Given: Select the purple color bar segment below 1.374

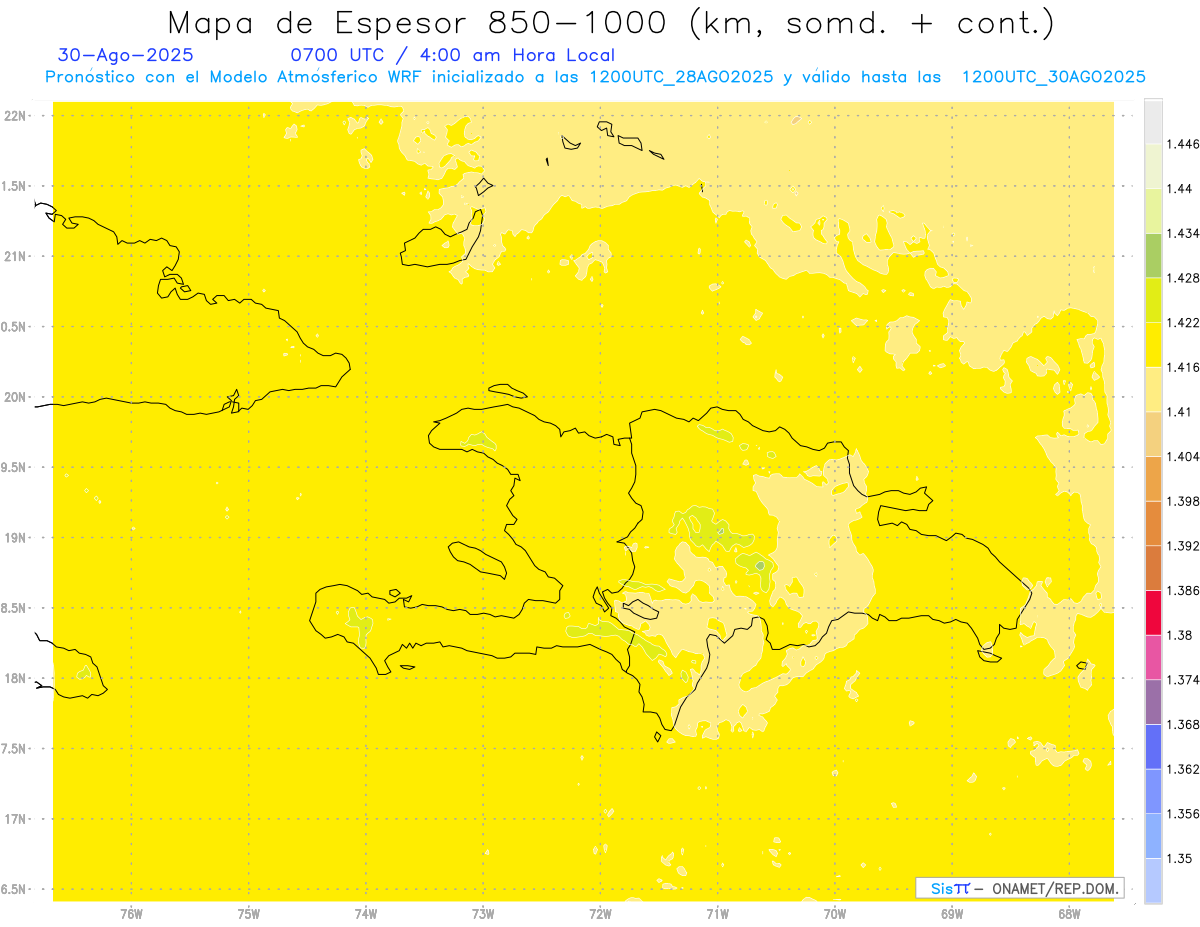Looking at the screenshot, I should [x=1153, y=701].
